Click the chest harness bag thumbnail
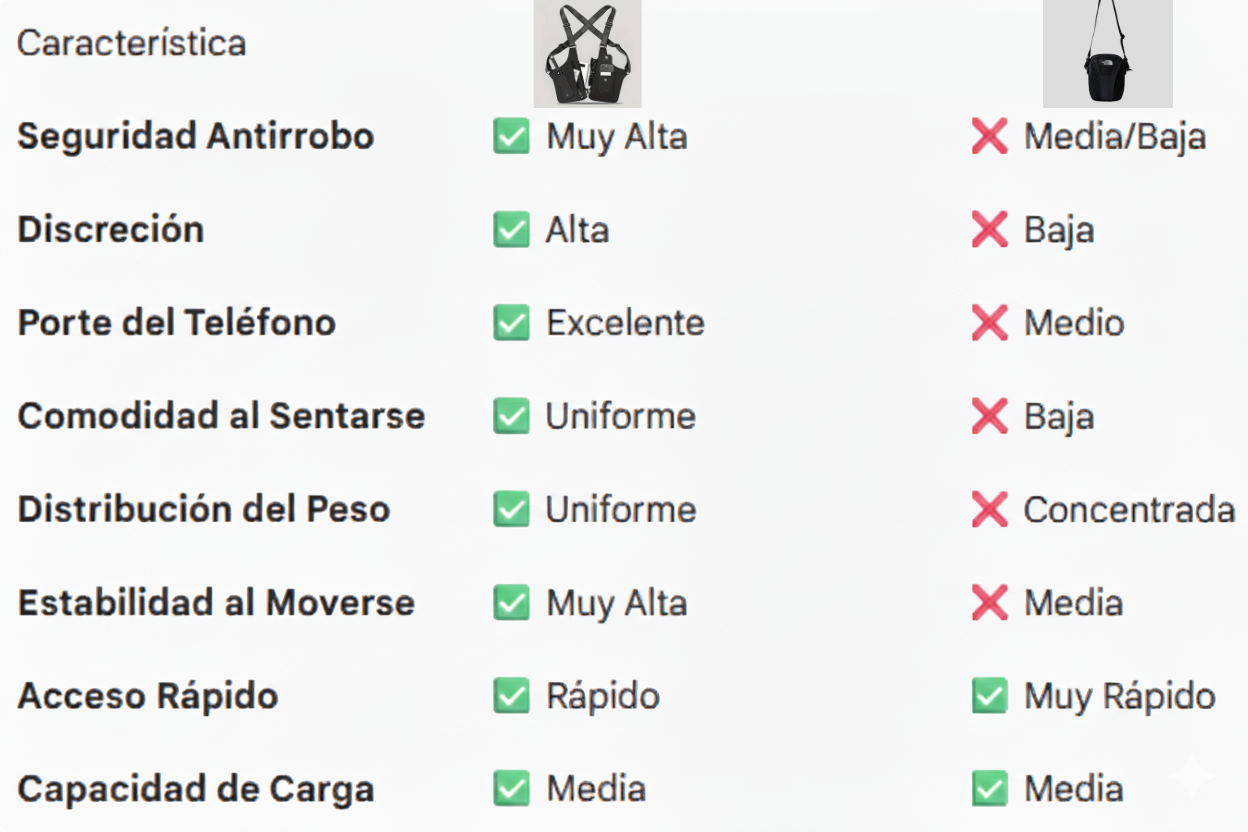 tap(587, 54)
